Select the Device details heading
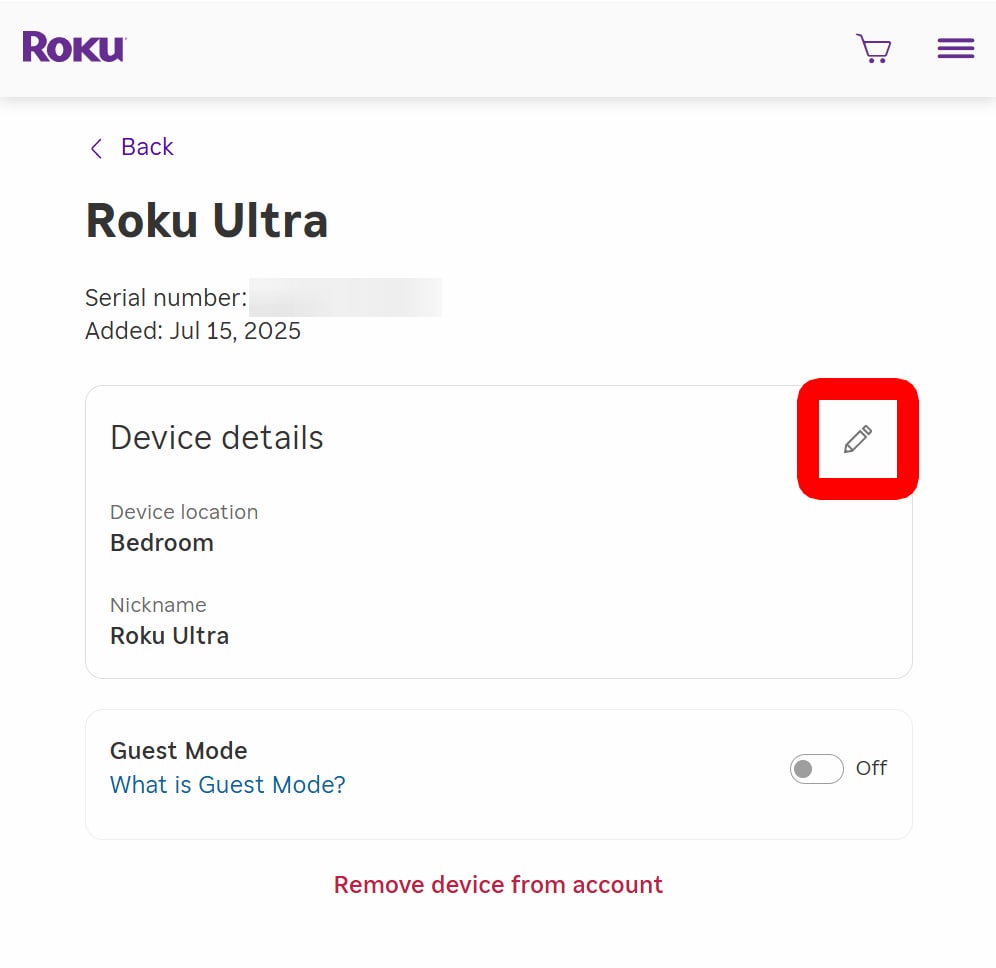Viewport: 996px width, 968px height. pyautogui.click(x=216, y=437)
